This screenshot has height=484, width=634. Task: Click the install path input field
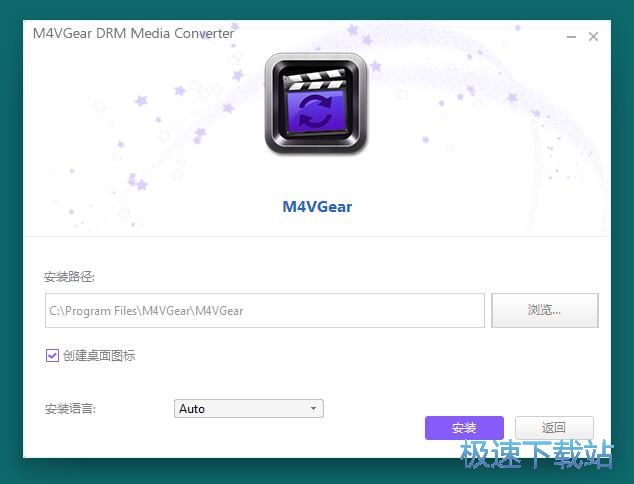(x=265, y=311)
